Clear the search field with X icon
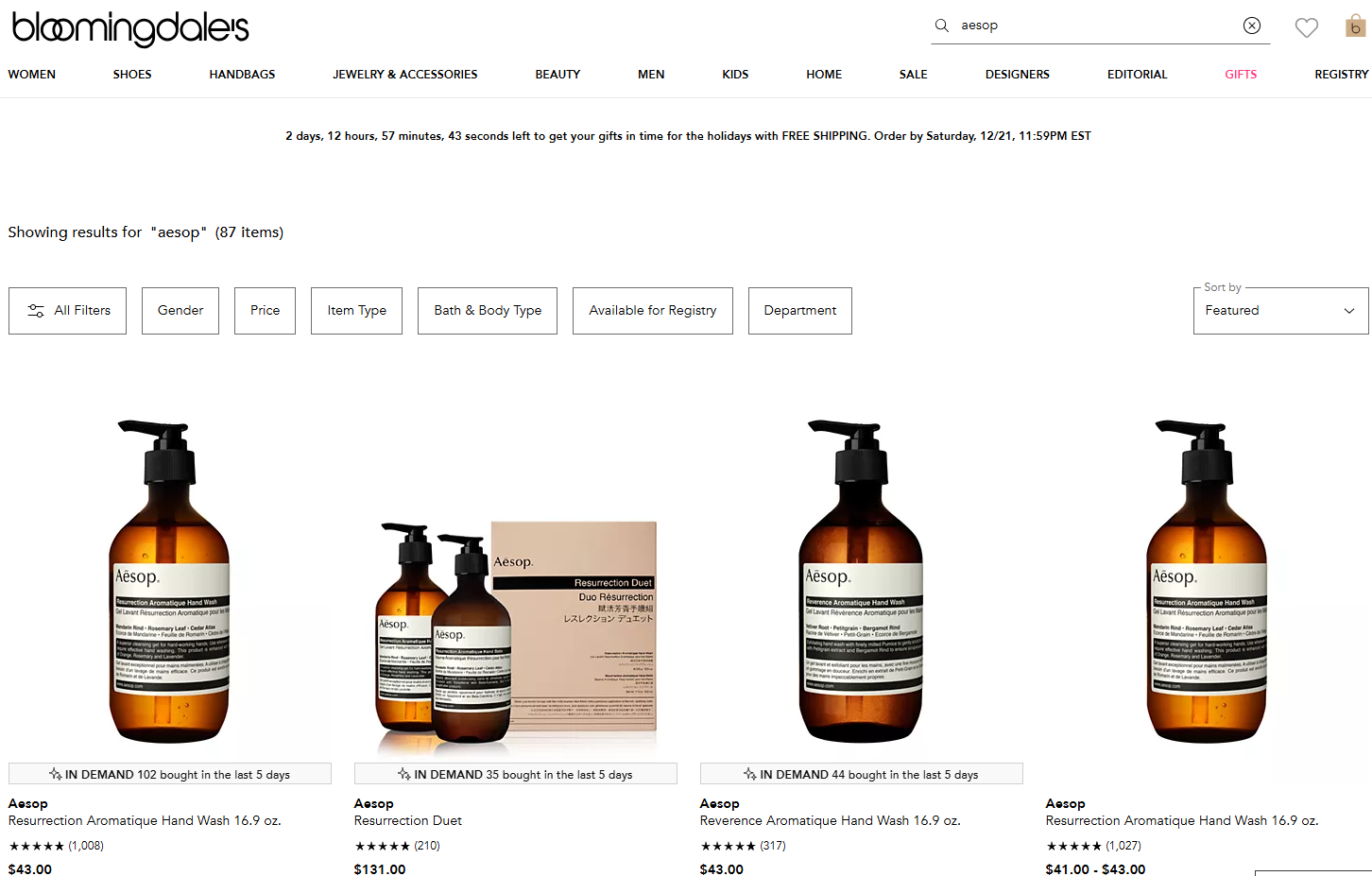 1252,26
